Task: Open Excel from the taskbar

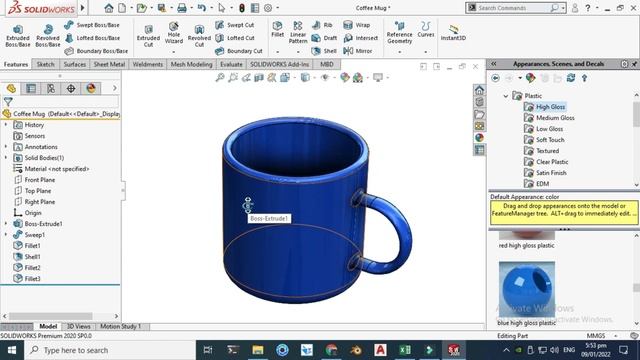Action: tap(405, 350)
